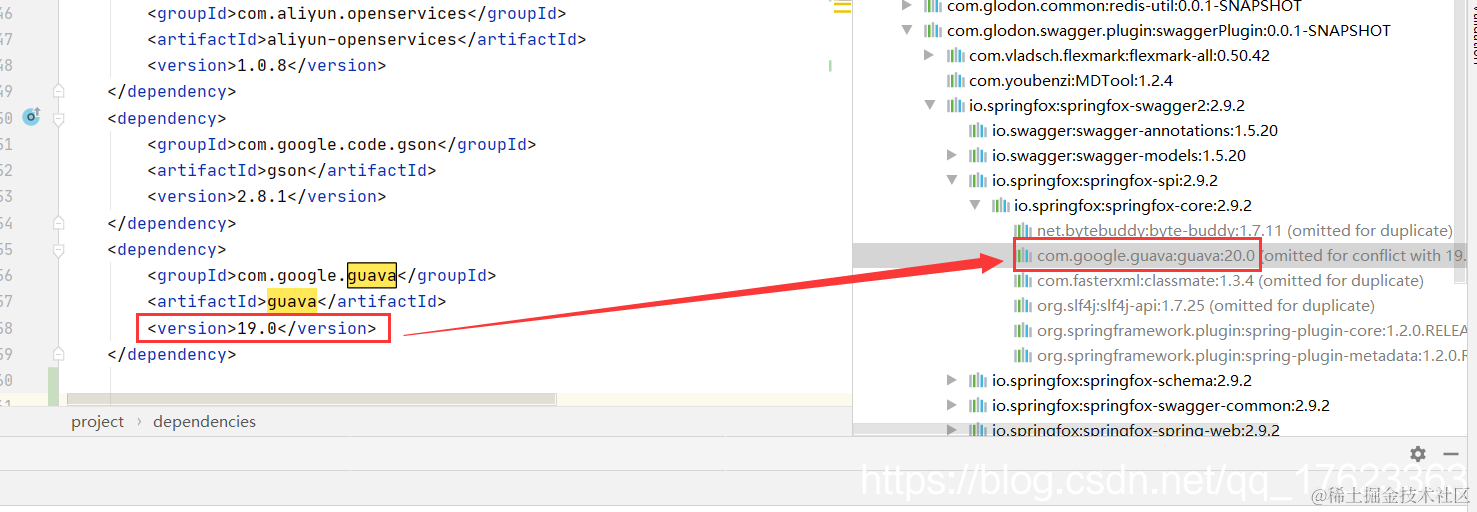Click the library icon of guava:20.0
1477x512 pixels.
point(1024,255)
